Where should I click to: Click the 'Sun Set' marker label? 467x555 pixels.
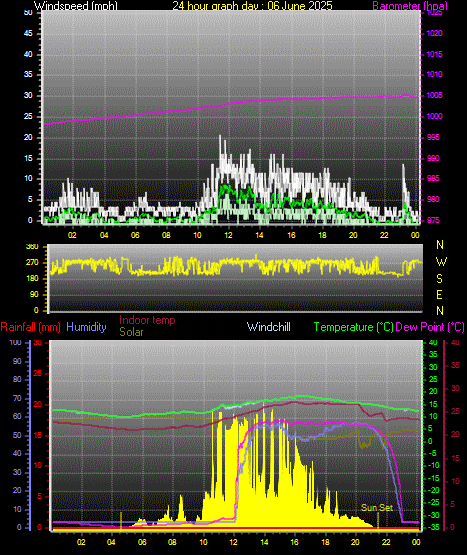click(377, 508)
